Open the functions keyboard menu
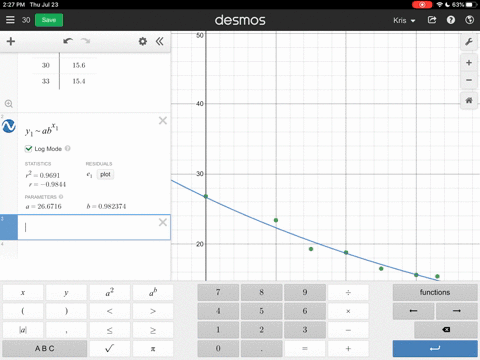The height and width of the screenshot is (360, 480). point(435,293)
